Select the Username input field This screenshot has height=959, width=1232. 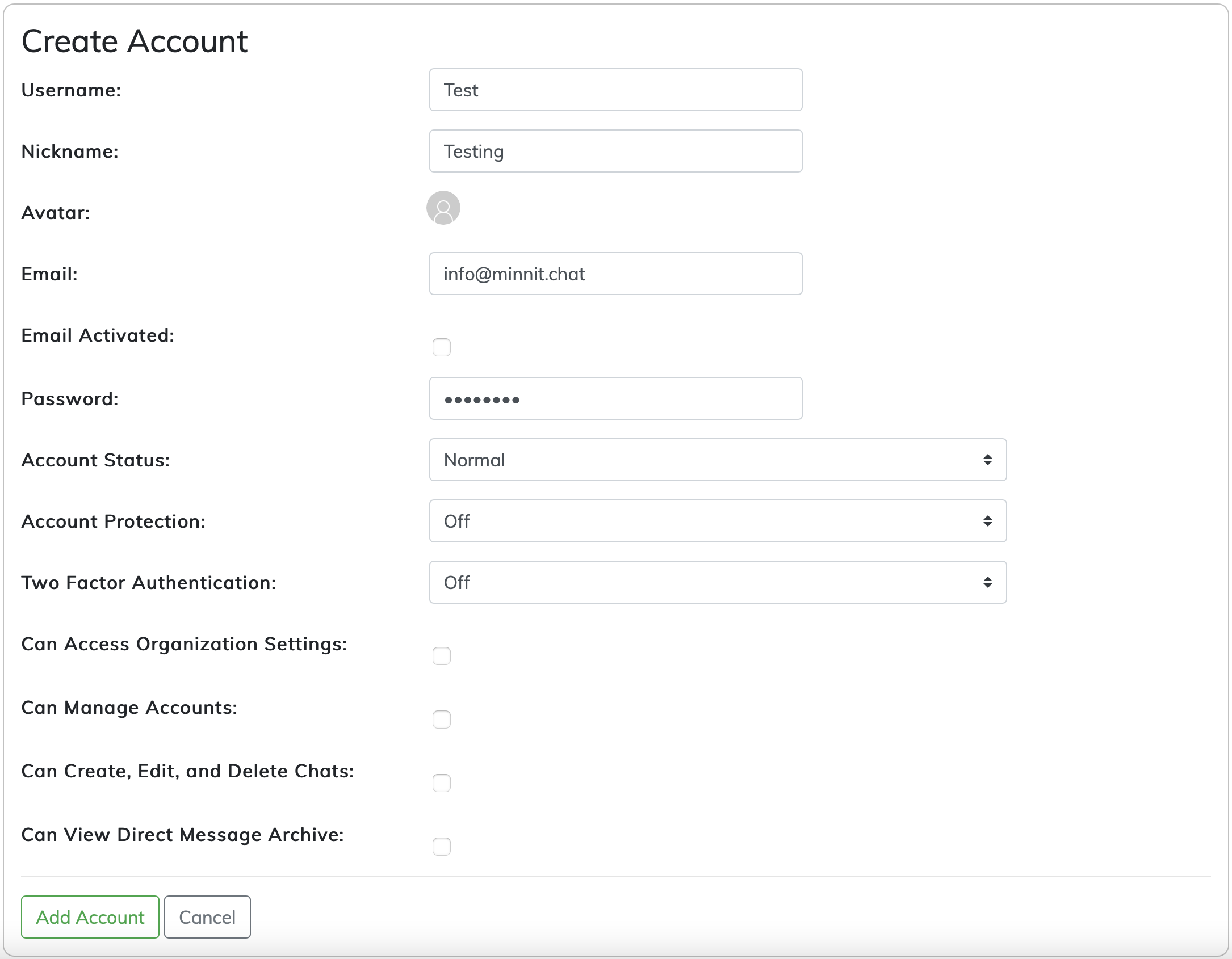coord(615,90)
